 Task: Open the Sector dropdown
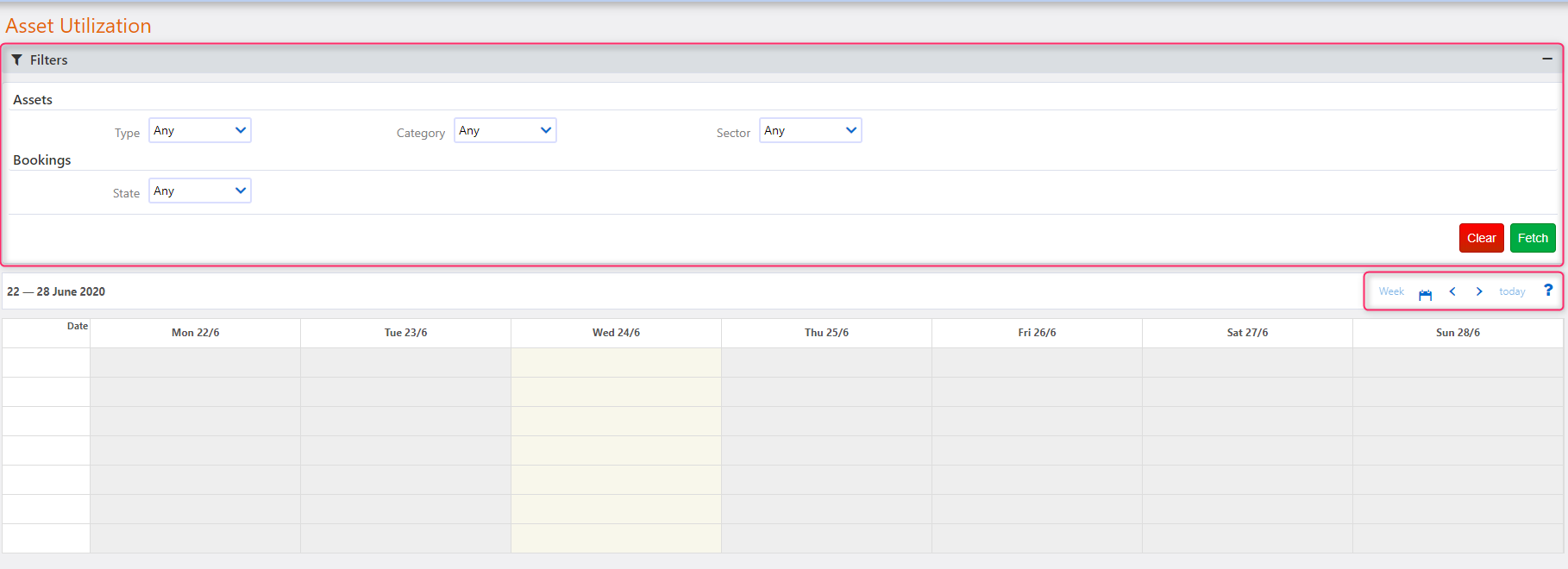click(810, 130)
